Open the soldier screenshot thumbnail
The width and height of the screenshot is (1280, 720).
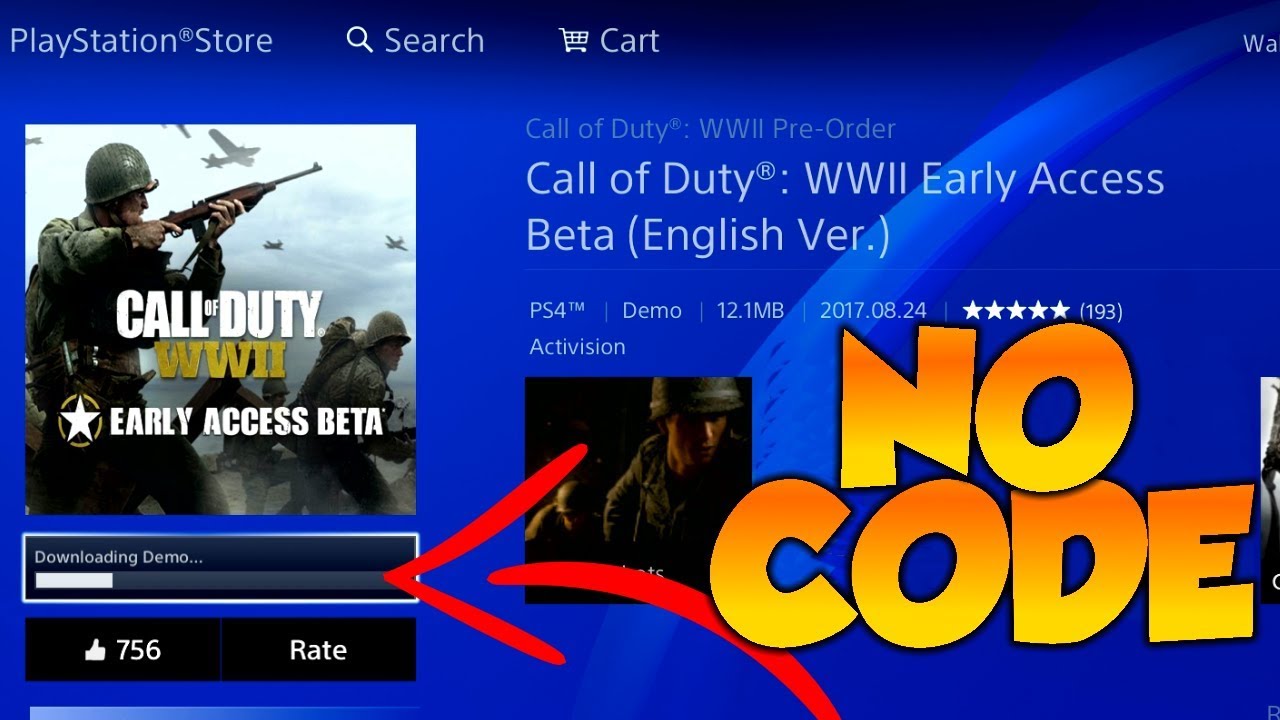pyautogui.click(x=638, y=490)
